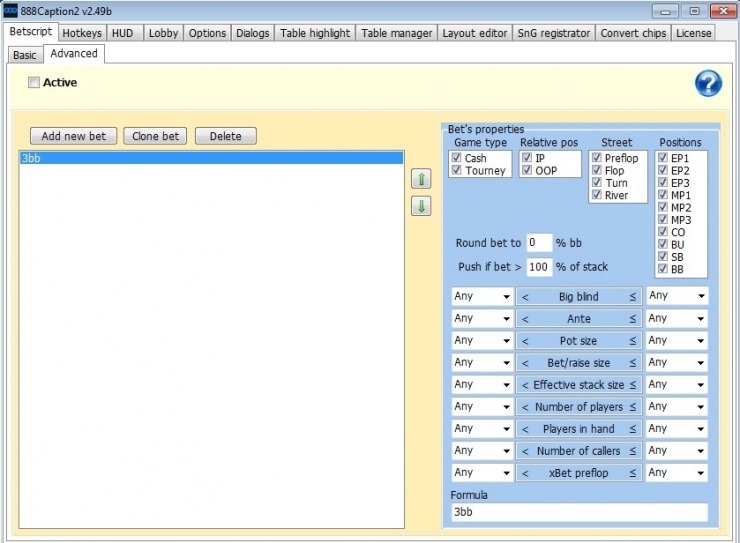Image resolution: width=740 pixels, height=543 pixels.
Task: Switch to the Lobby tab
Action: coord(163,33)
